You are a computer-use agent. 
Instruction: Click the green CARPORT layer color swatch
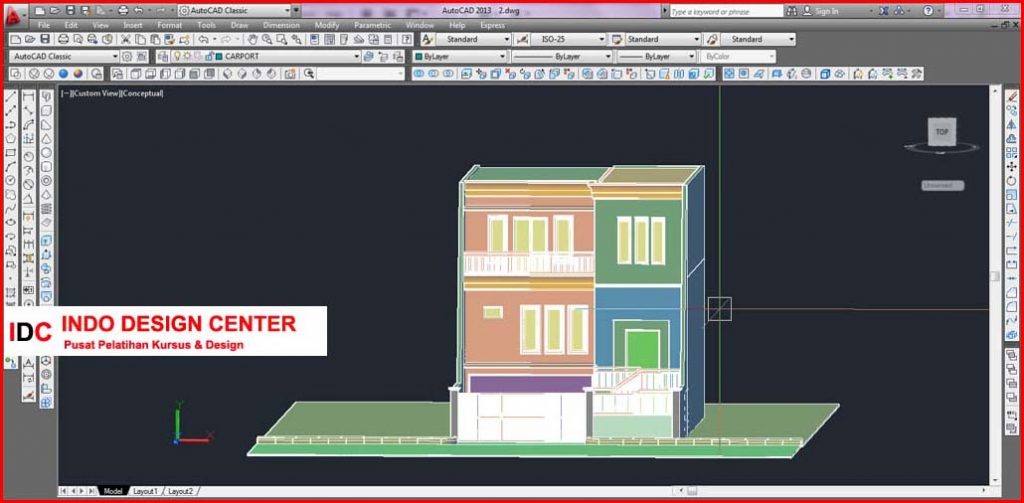219,57
